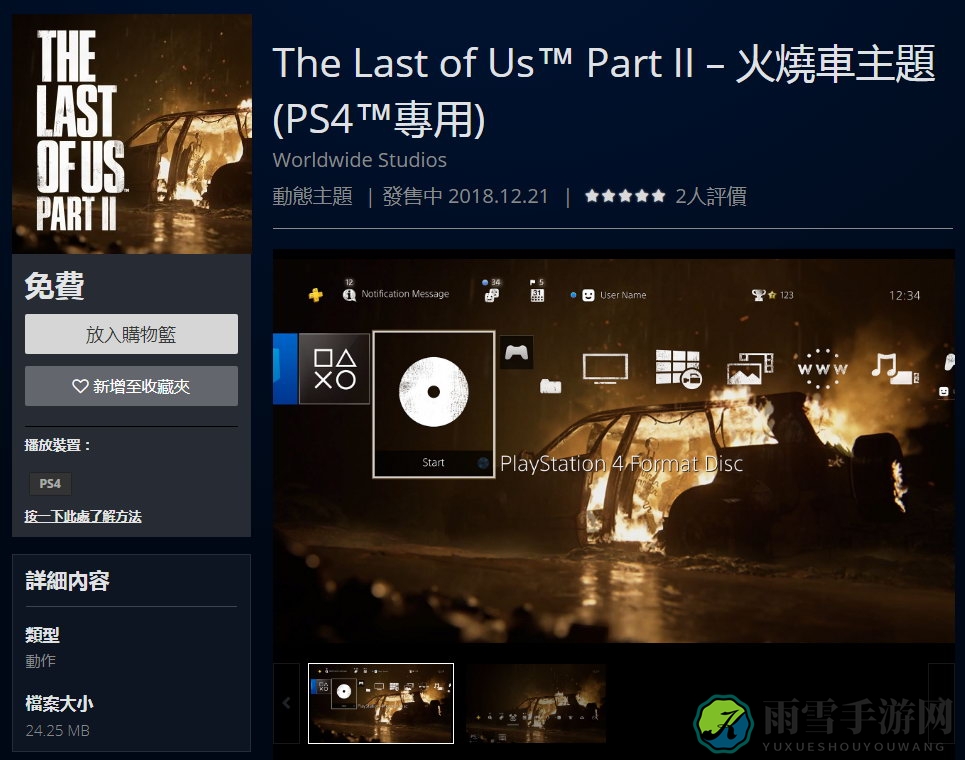Click the PS4 platform tag

coord(50,484)
